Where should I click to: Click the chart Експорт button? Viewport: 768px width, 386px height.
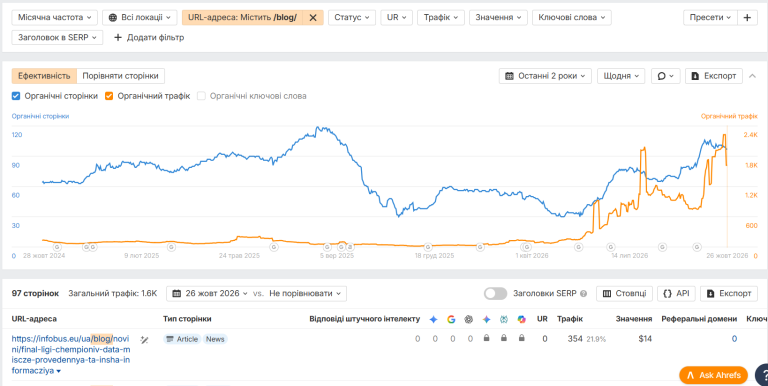714,76
